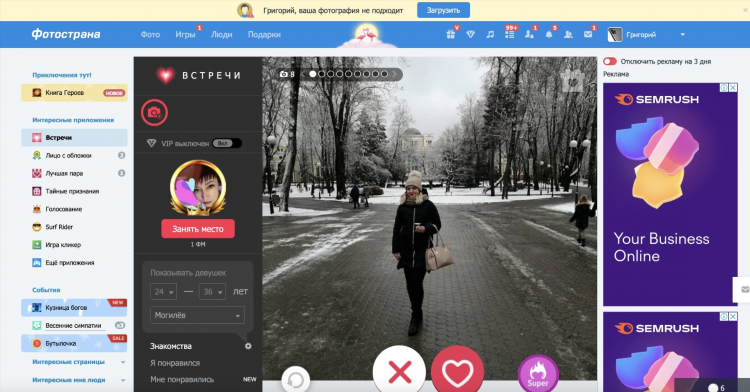
Task: Open the bell notifications icon
Action: click(549, 34)
